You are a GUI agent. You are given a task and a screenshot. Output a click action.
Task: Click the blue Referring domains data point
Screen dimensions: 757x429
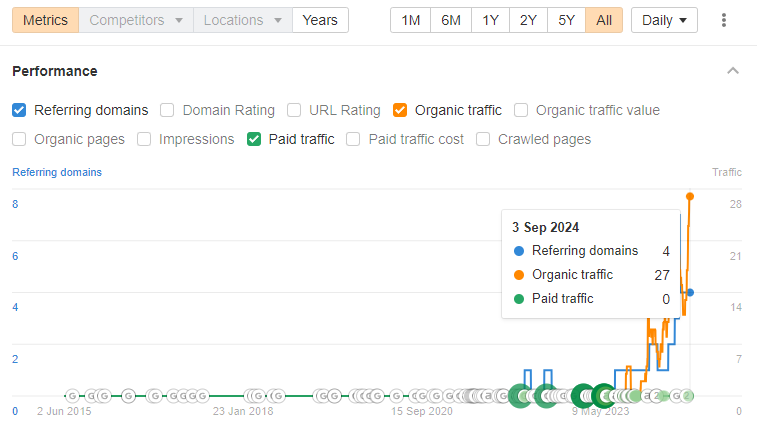[x=690, y=292]
